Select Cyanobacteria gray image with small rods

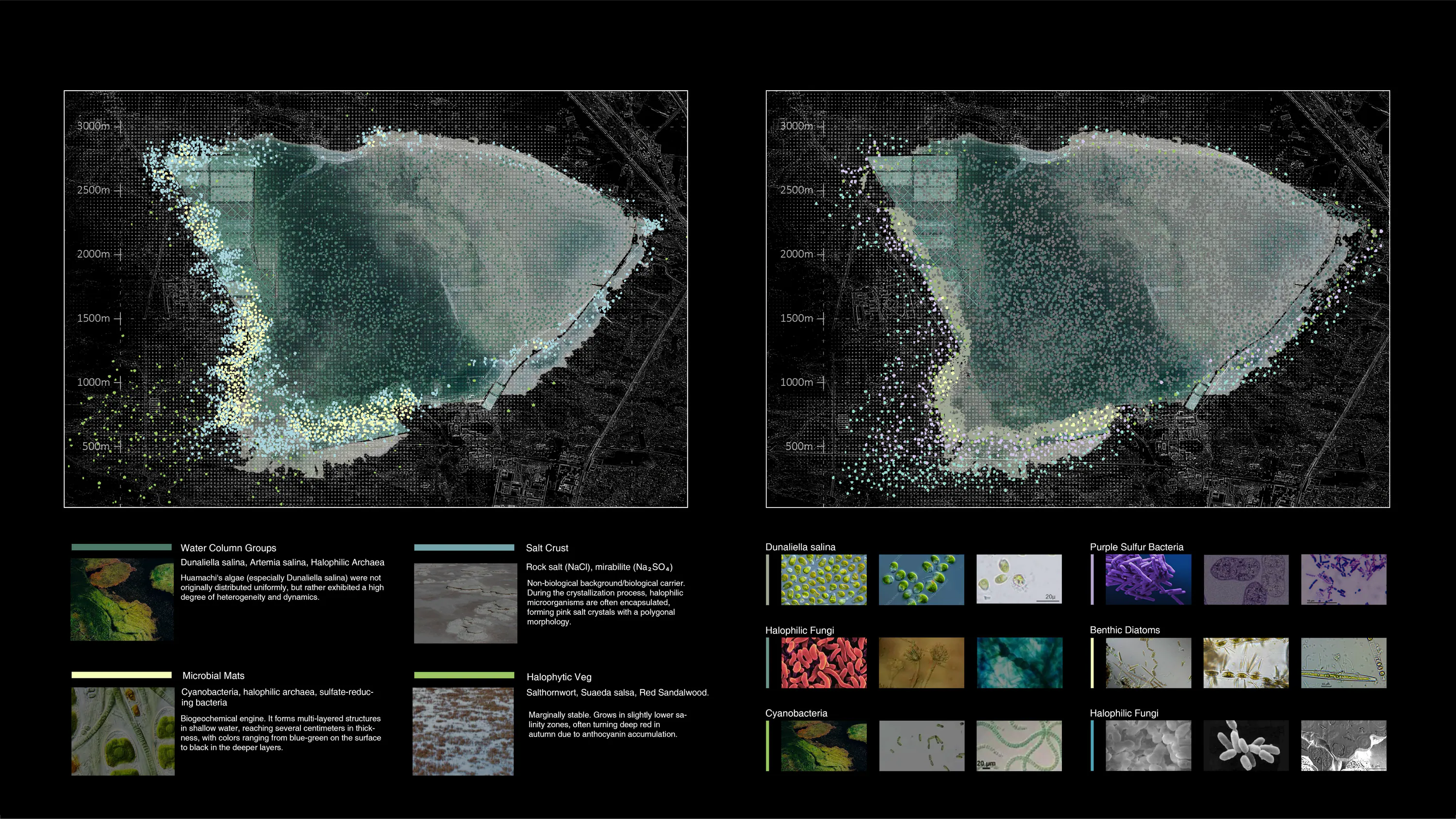point(921,746)
